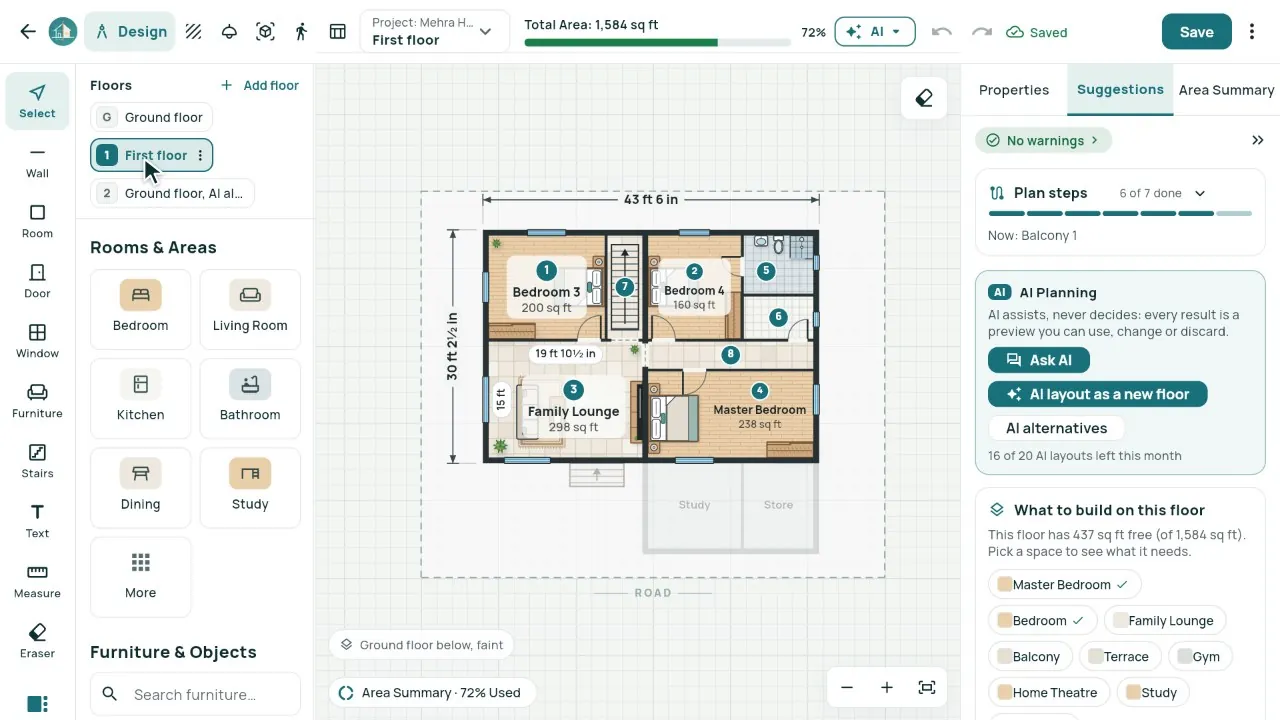Click the floating eraser icon on canvas

pos(924,98)
